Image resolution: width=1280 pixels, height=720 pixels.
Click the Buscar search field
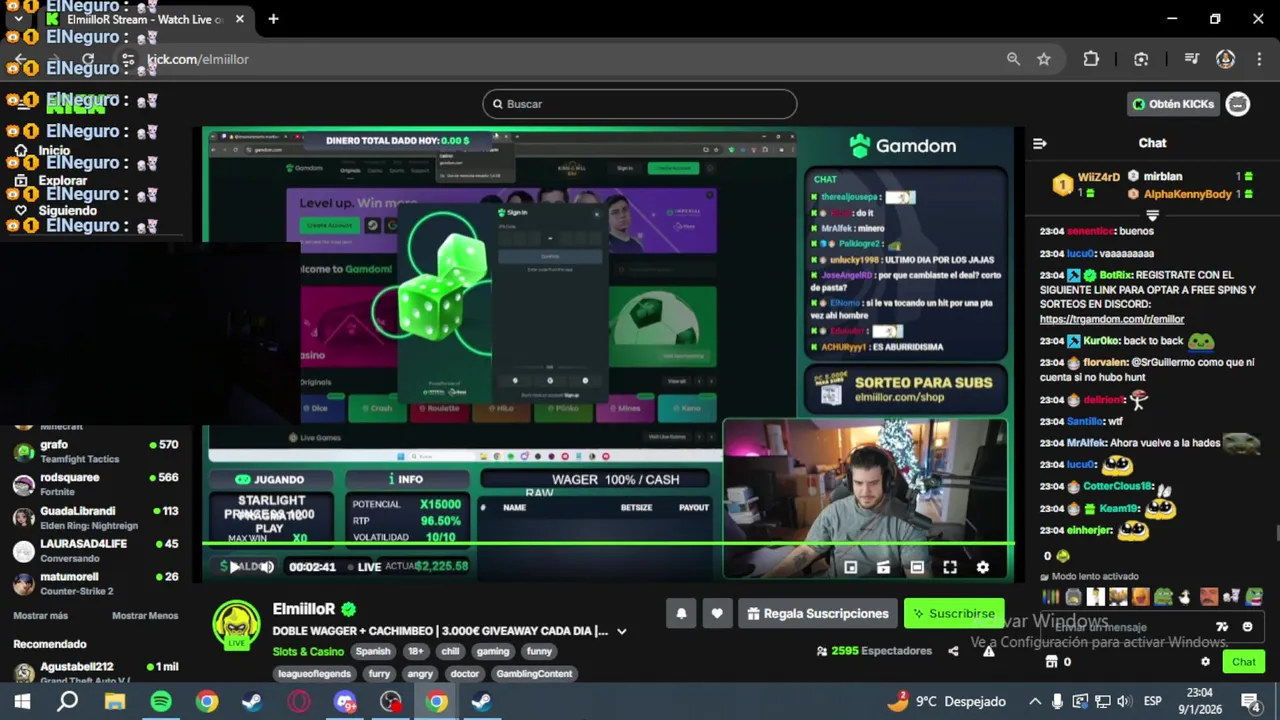[640, 104]
